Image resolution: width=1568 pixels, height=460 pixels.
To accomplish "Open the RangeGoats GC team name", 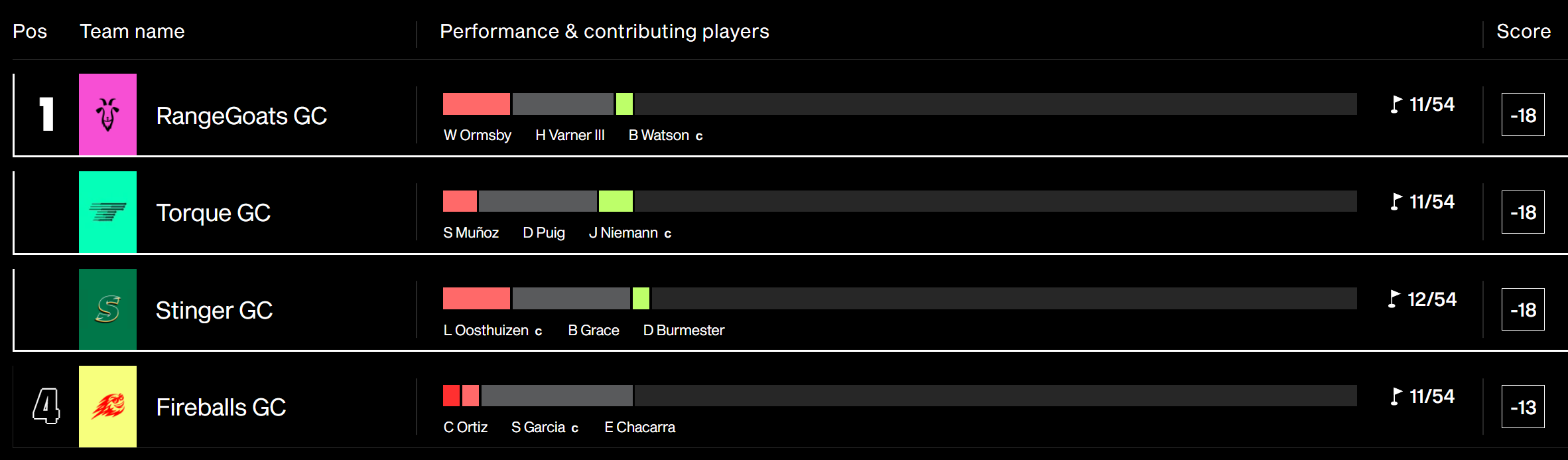I will (x=241, y=116).
